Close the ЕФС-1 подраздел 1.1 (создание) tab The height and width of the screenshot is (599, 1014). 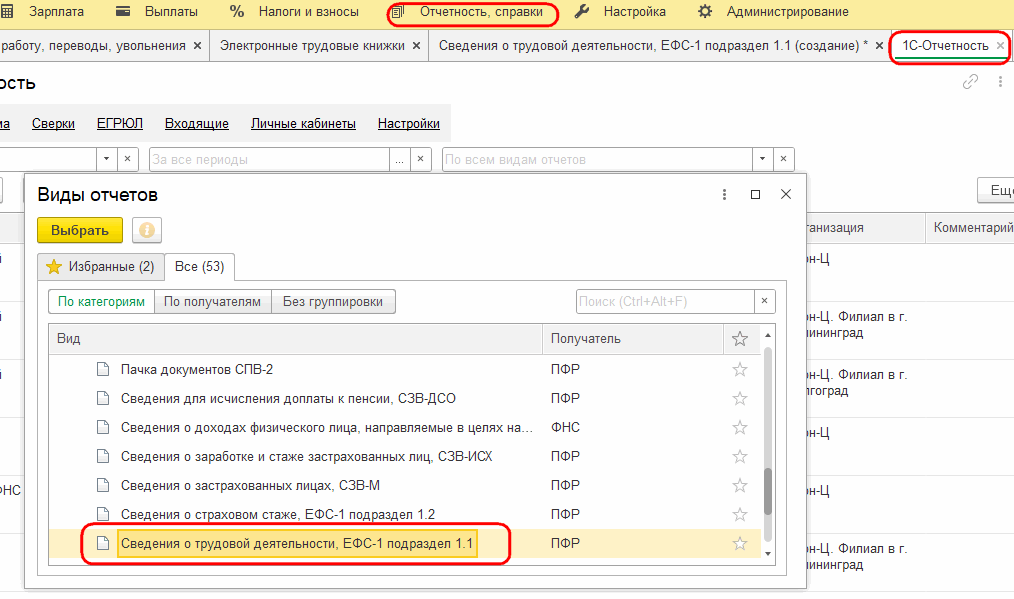[x=879, y=46]
